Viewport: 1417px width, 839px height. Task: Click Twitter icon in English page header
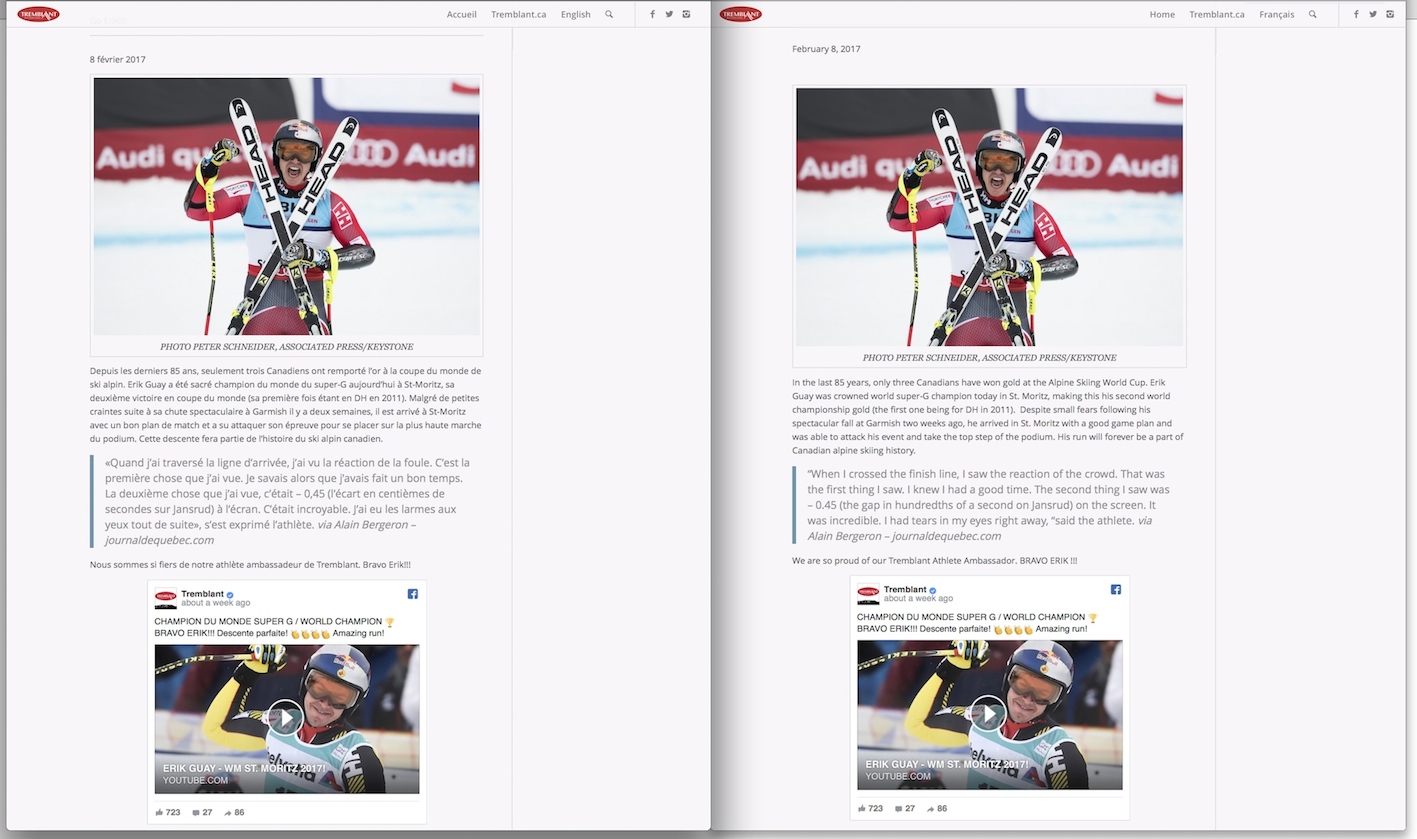click(x=1372, y=15)
